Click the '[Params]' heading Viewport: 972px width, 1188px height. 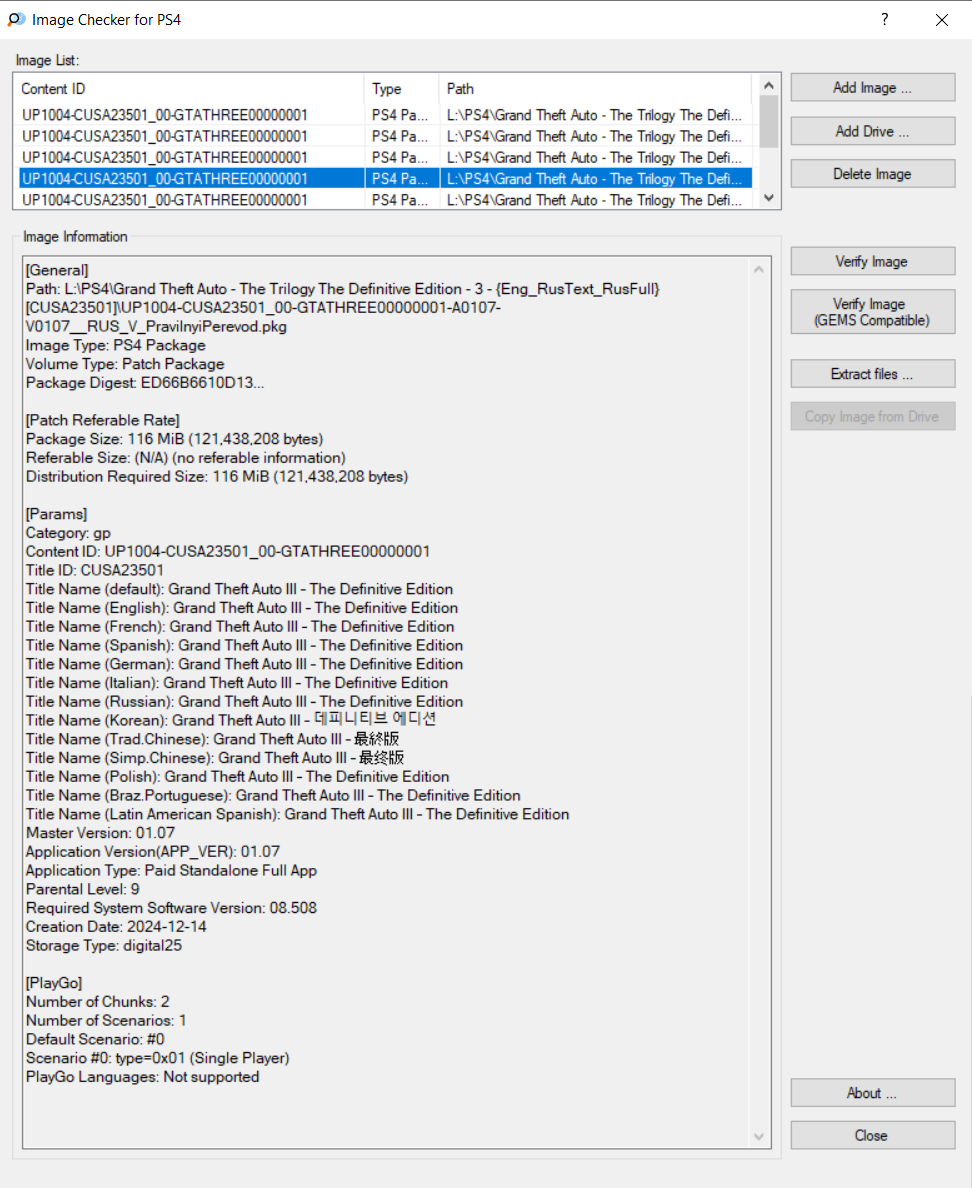[x=56, y=514]
